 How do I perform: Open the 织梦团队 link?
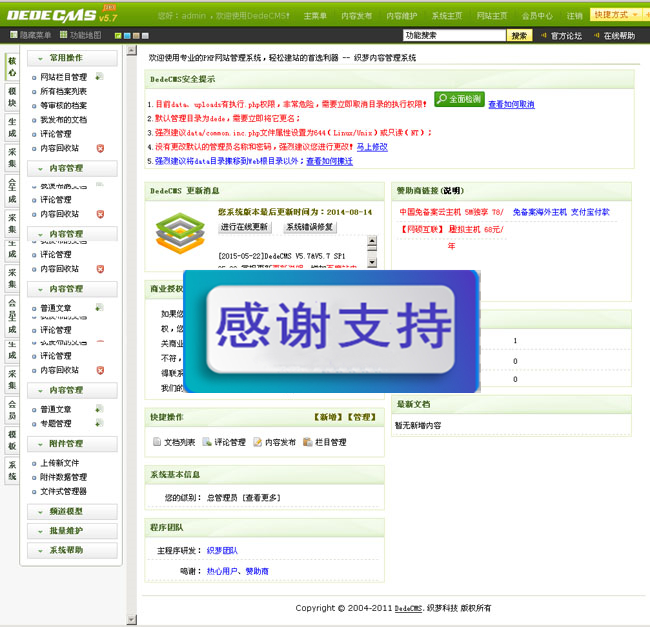(x=222, y=550)
